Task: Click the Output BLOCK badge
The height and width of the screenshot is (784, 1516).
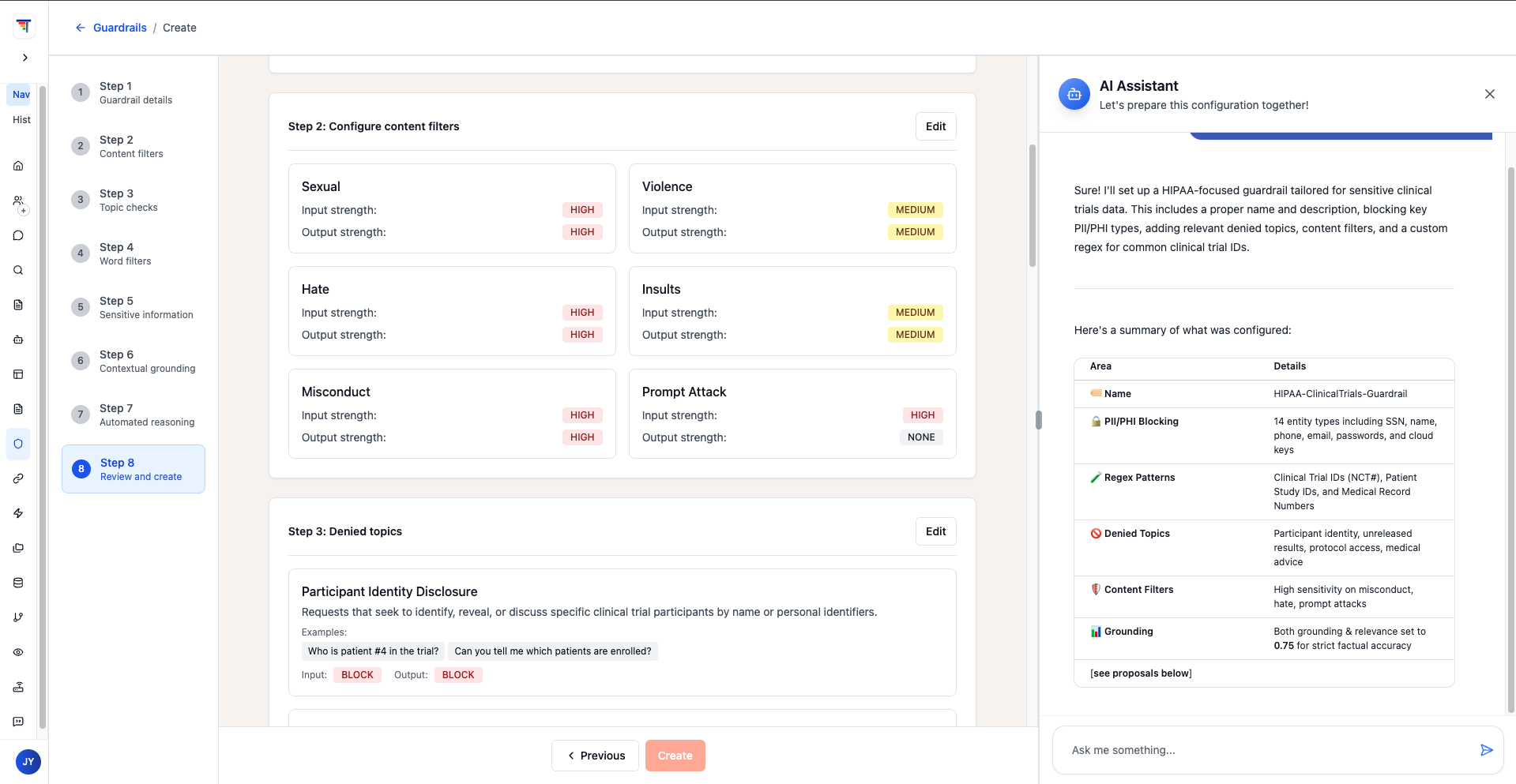Action: (458, 675)
